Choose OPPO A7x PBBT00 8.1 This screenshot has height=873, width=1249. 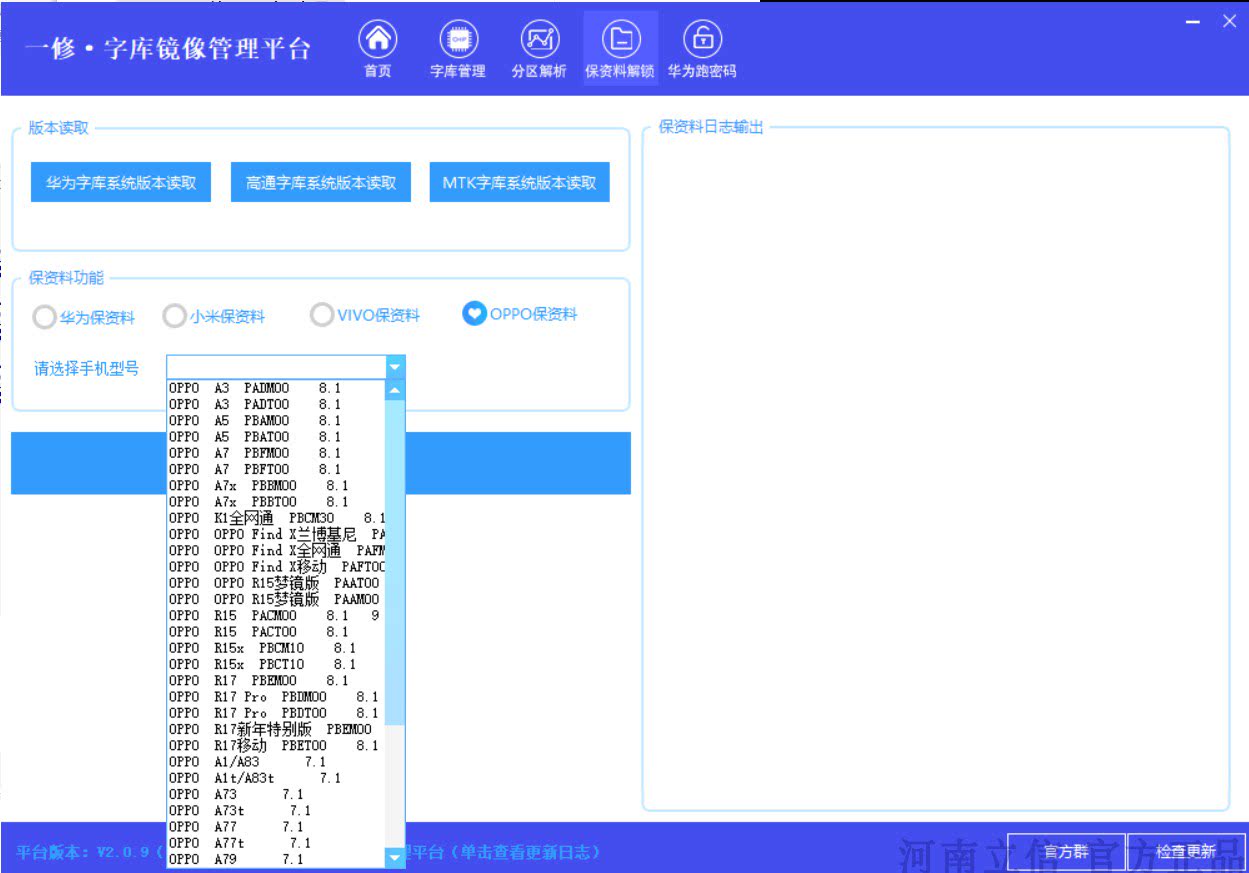click(x=276, y=501)
